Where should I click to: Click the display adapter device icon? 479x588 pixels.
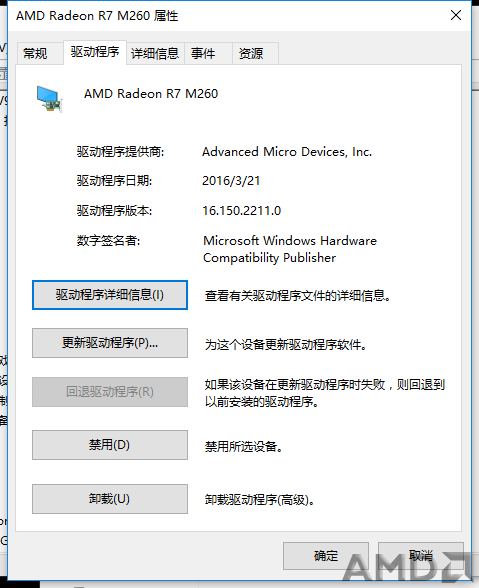49,99
